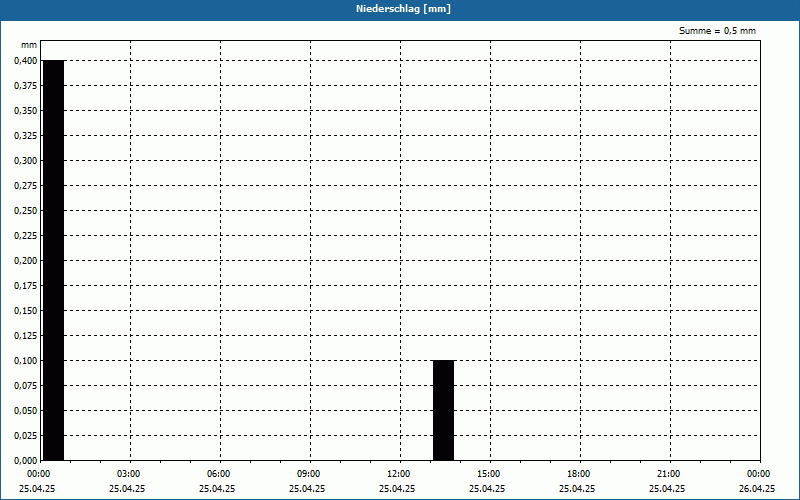Image resolution: width=800 pixels, height=500 pixels.
Task: Click the y-axis value 0,025
Action: click(26, 436)
